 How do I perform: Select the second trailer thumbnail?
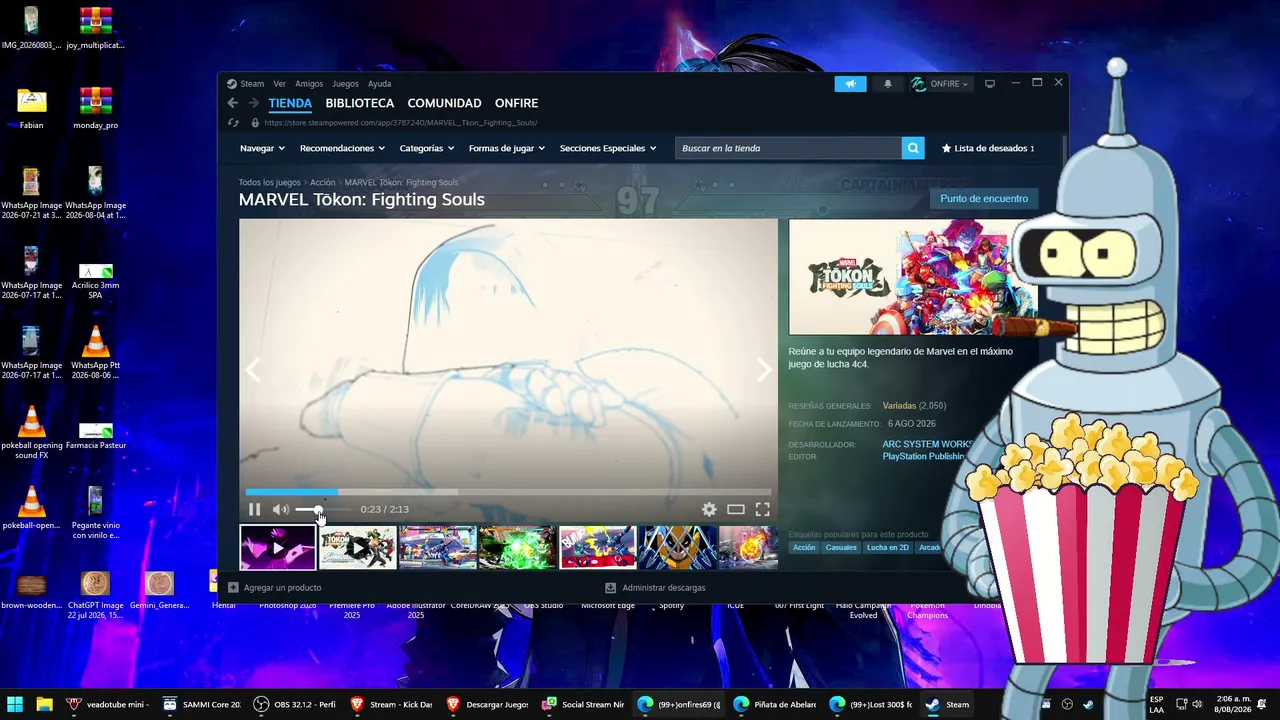(358, 548)
